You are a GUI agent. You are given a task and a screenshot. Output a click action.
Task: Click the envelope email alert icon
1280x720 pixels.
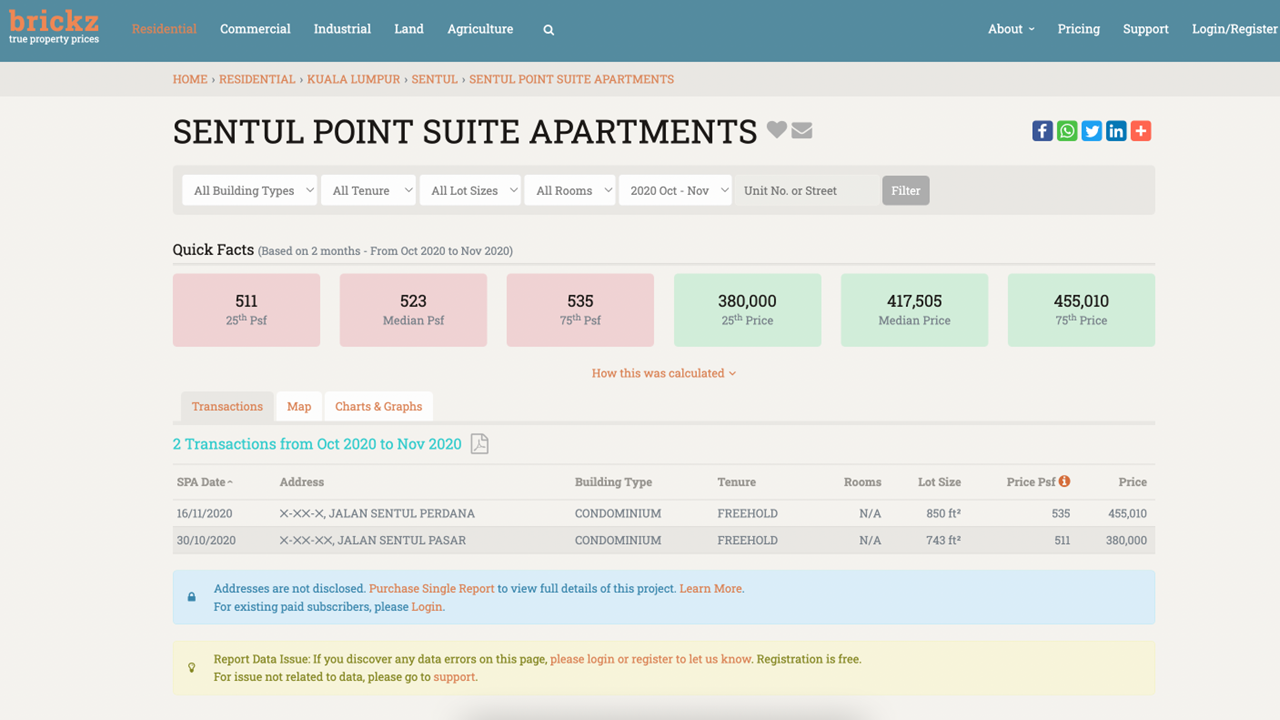click(802, 130)
